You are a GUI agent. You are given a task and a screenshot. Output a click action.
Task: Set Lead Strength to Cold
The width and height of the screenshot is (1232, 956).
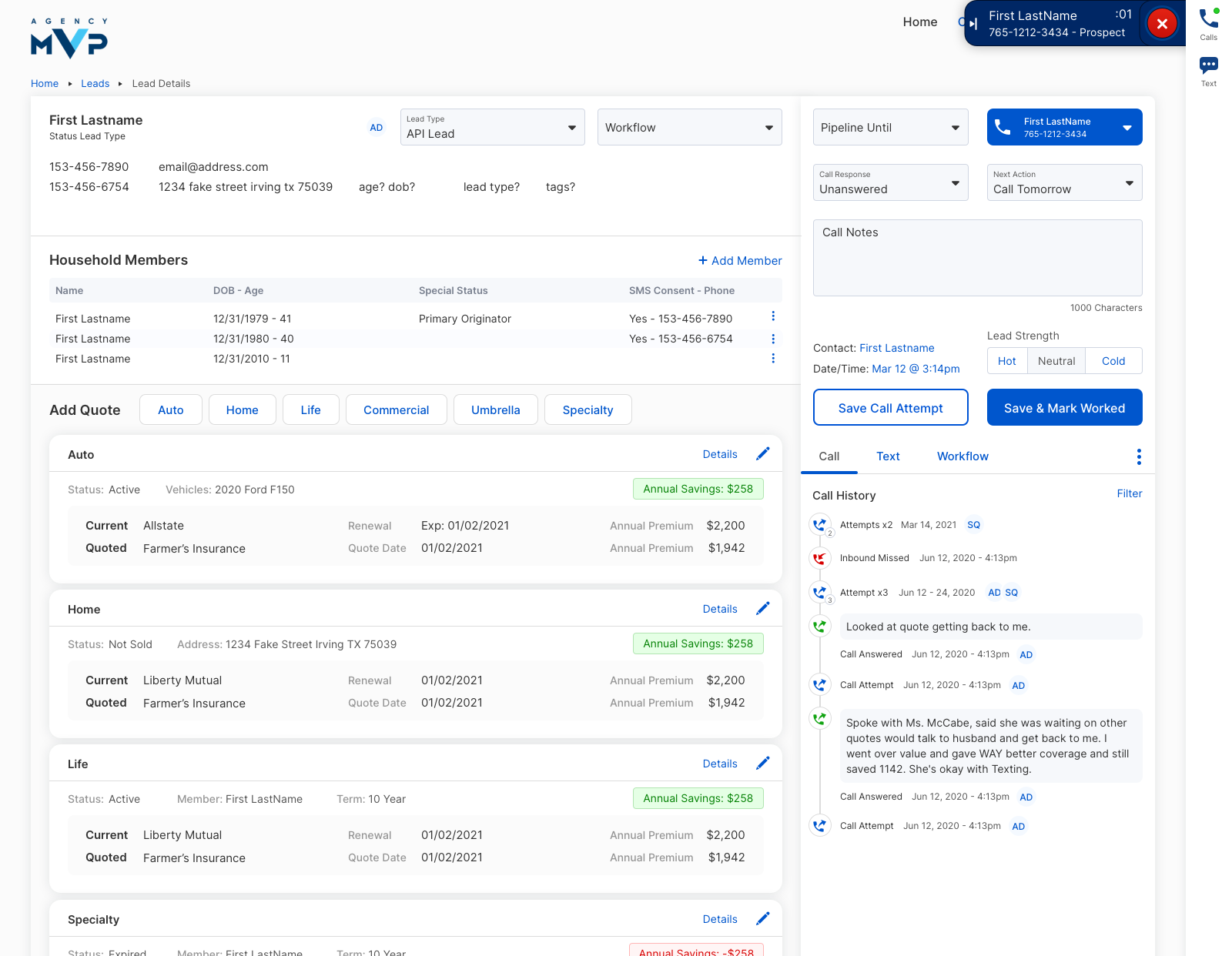[x=1113, y=360]
